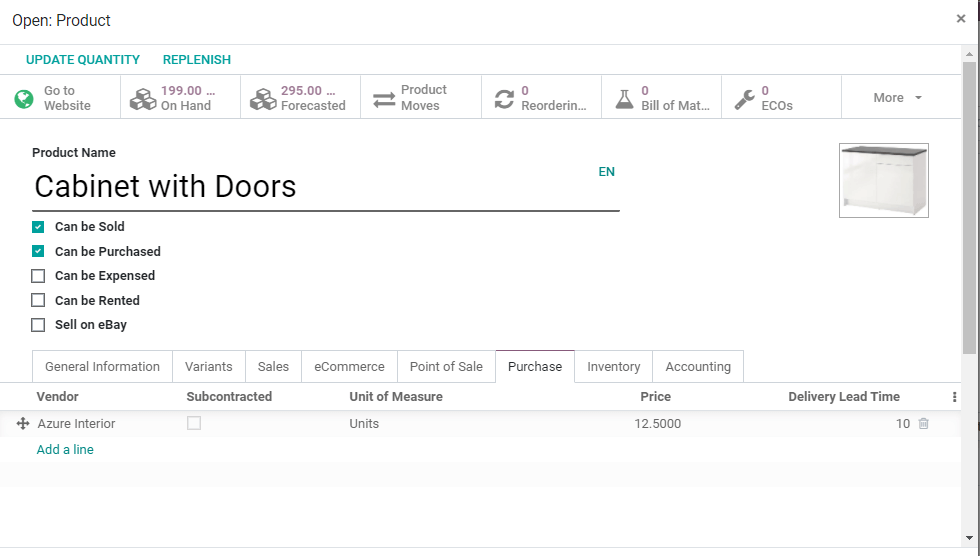980x556 pixels.
Task: Click REPLENISH button
Action: click(x=197, y=60)
